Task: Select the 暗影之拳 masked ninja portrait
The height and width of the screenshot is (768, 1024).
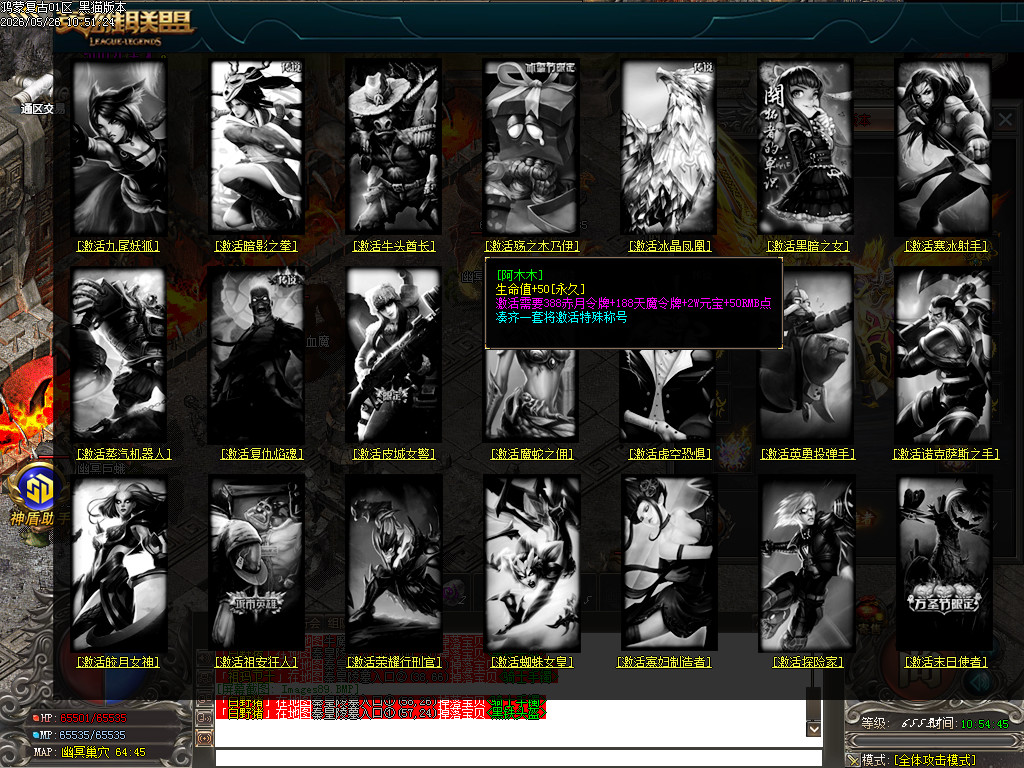Action: [256, 147]
